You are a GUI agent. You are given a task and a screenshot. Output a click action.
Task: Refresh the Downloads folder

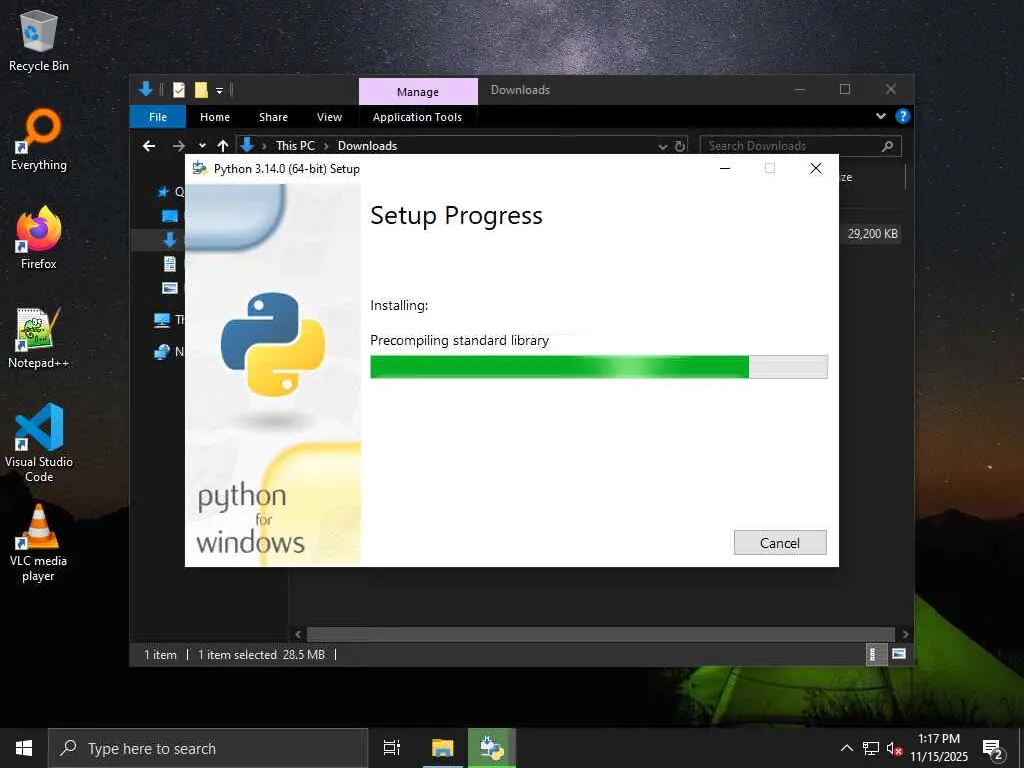click(x=680, y=146)
